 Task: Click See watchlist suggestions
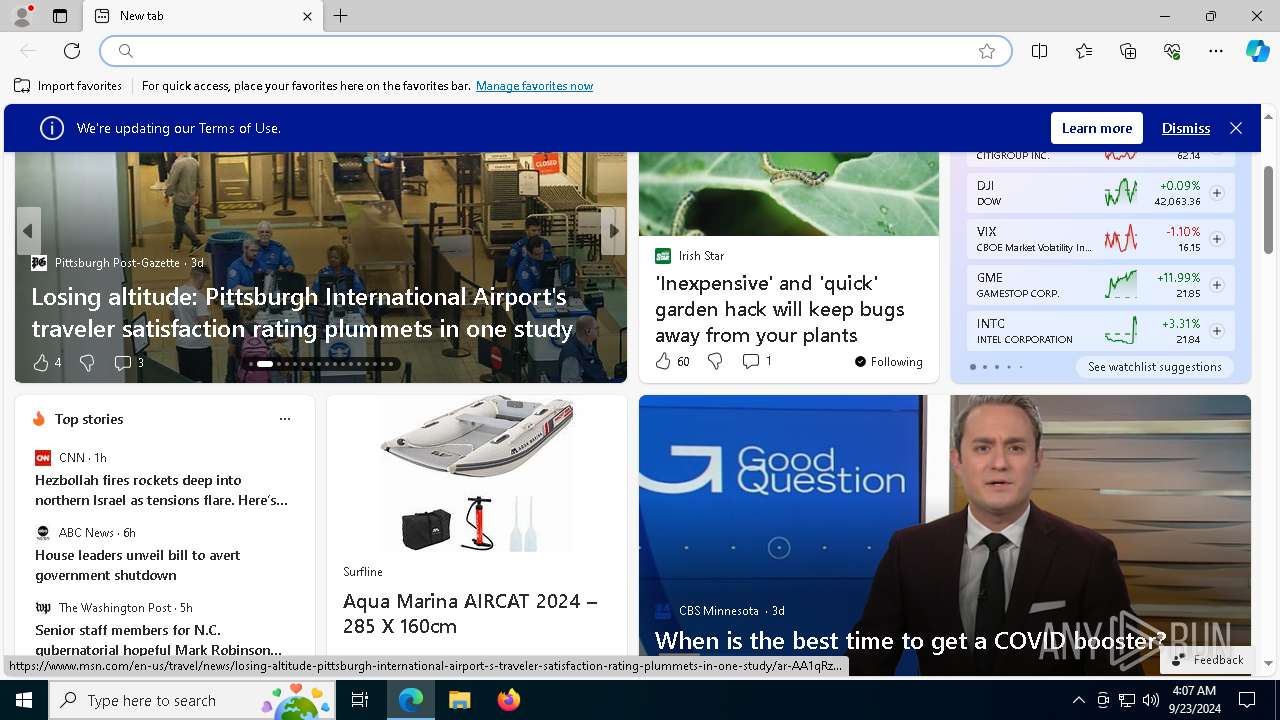[1155, 367]
